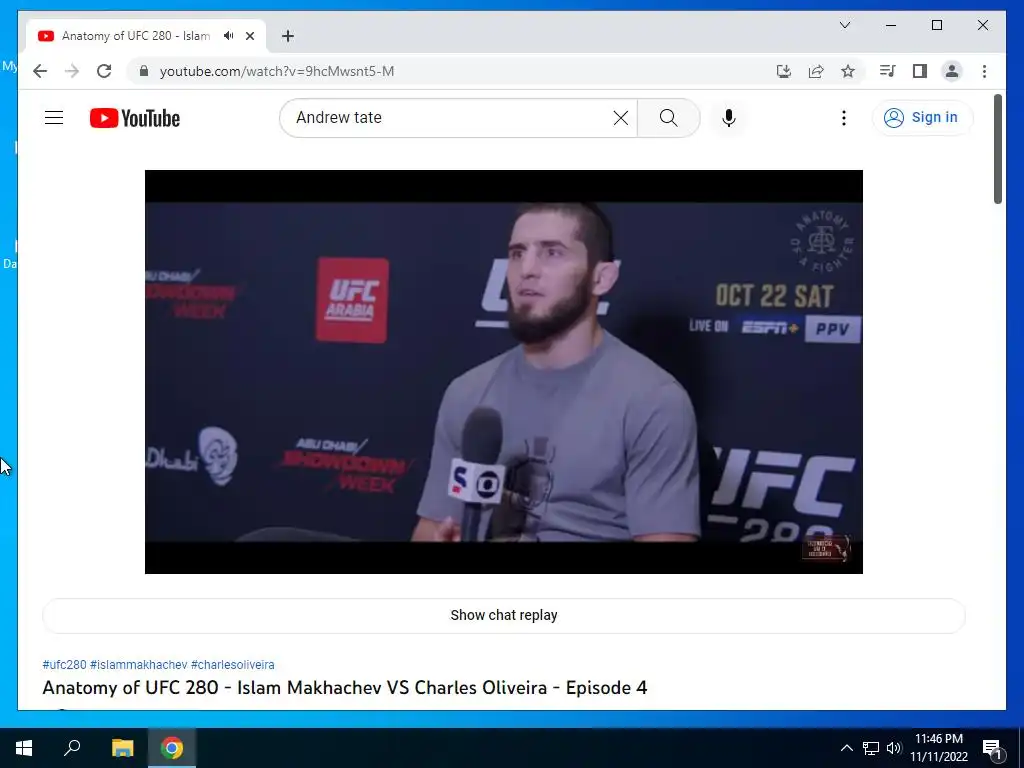Click end-screen thumbnail in video corner
The height and width of the screenshot is (768, 1024).
point(826,548)
